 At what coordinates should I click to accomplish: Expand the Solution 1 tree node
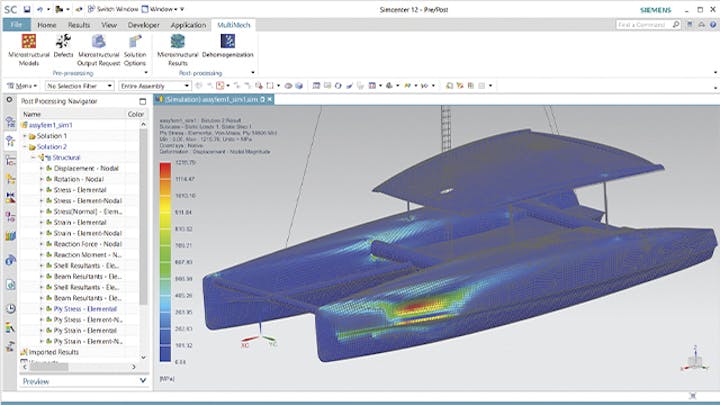coord(23,135)
